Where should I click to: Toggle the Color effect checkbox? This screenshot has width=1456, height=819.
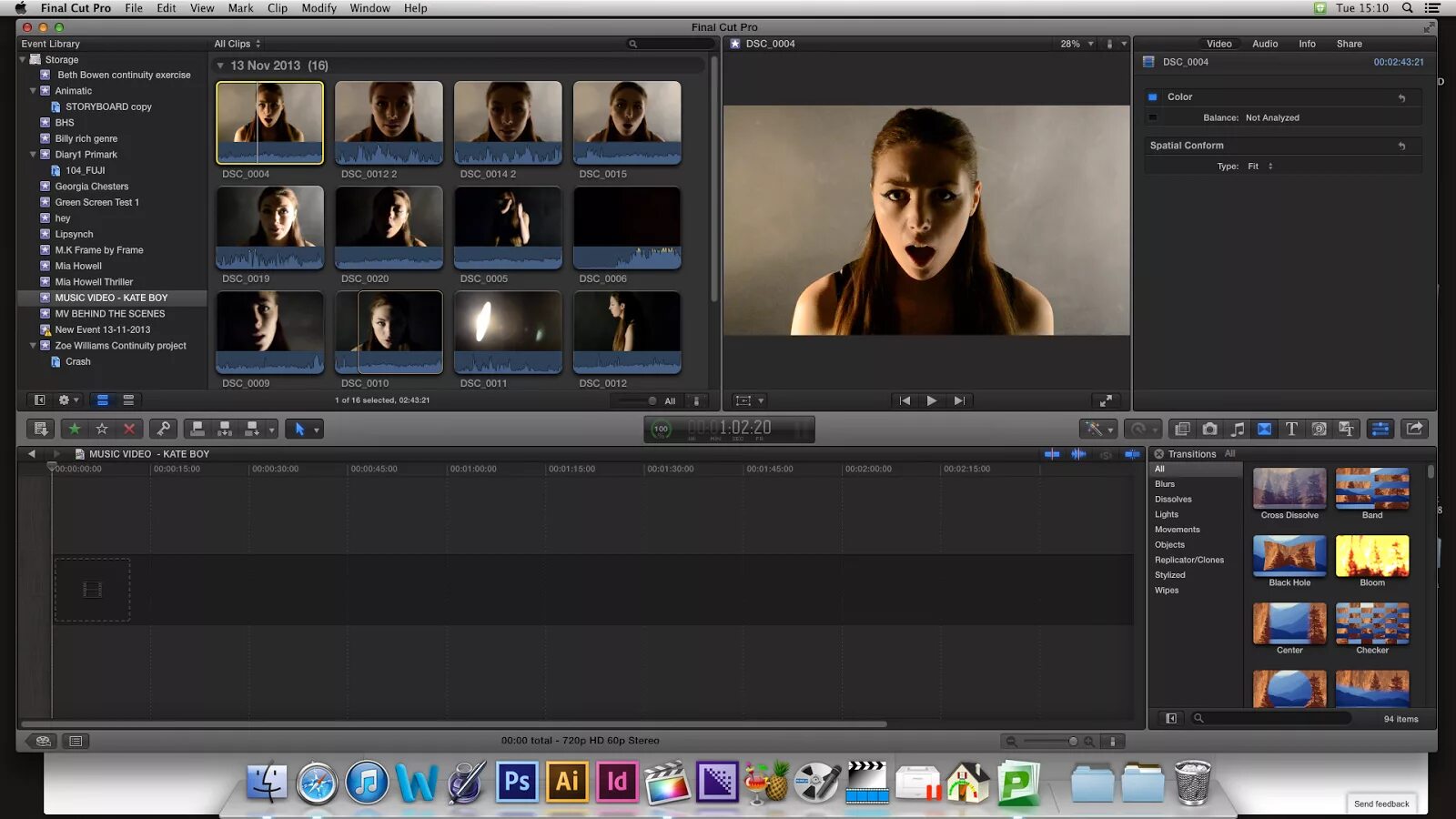[1153, 96]
